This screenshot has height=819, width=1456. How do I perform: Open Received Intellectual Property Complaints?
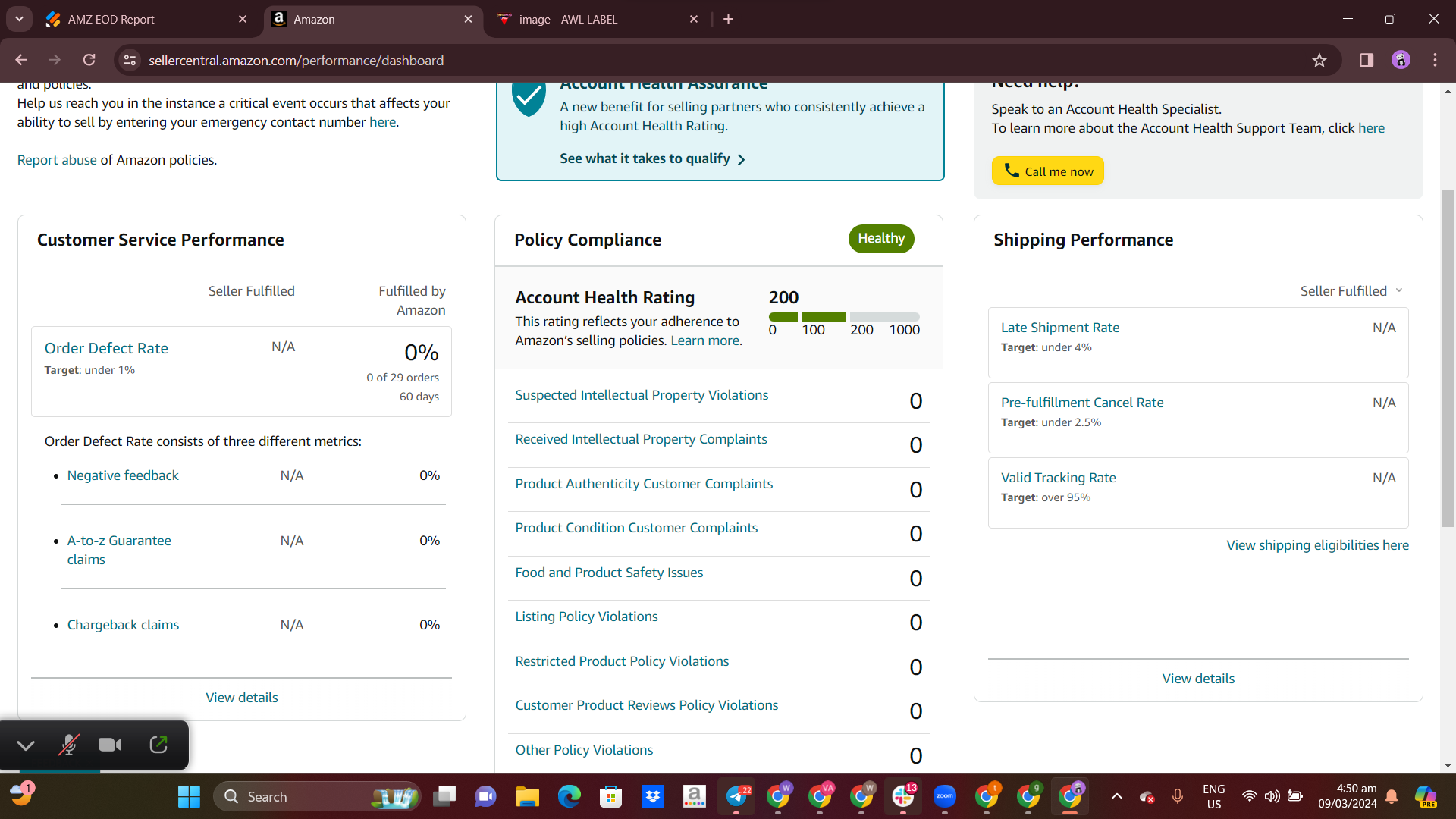(641, 439)
